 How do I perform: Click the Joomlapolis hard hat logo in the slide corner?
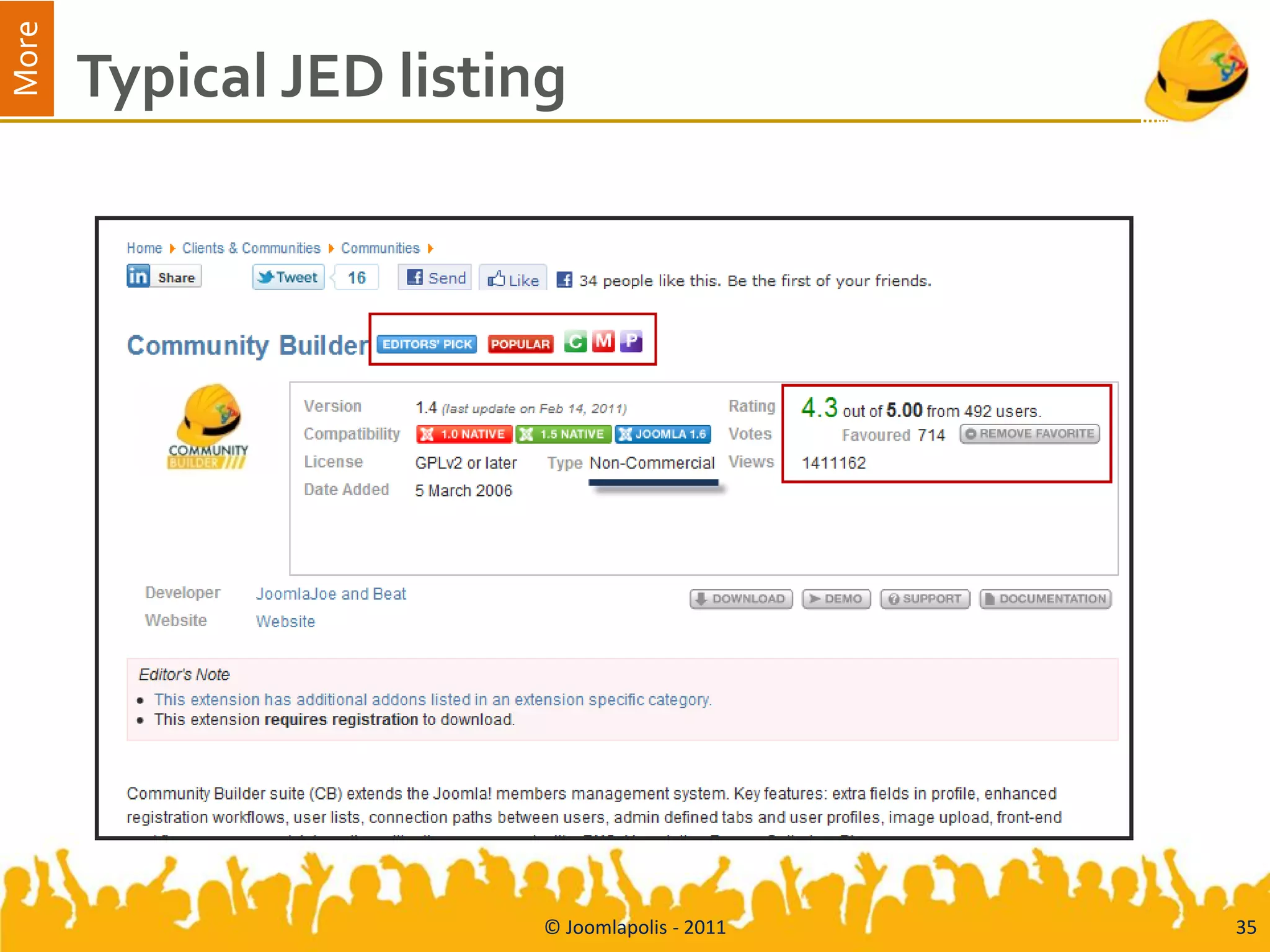(1197, 69)
